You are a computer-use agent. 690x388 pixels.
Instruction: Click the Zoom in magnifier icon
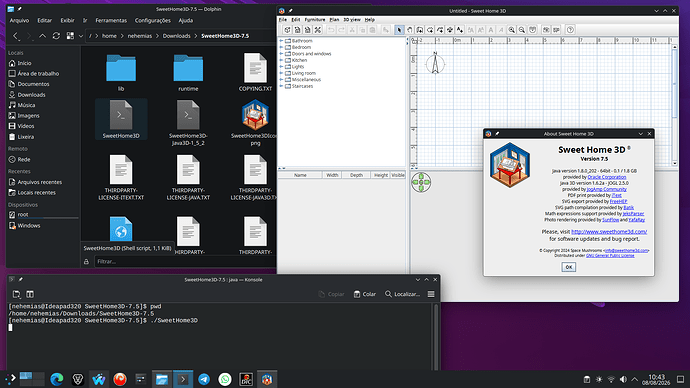pyautogui.click(x=512, y=30)
